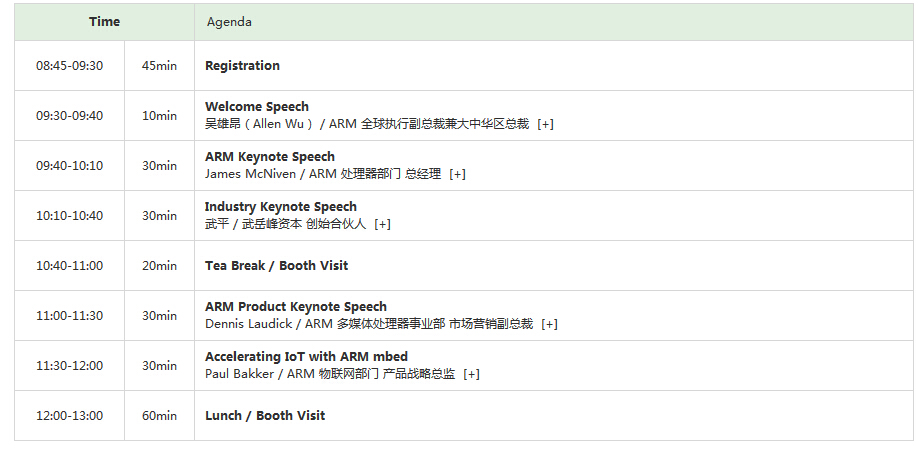
Task: Expand ARM Product Keynote Speech [+]
Action: (549, 324)
